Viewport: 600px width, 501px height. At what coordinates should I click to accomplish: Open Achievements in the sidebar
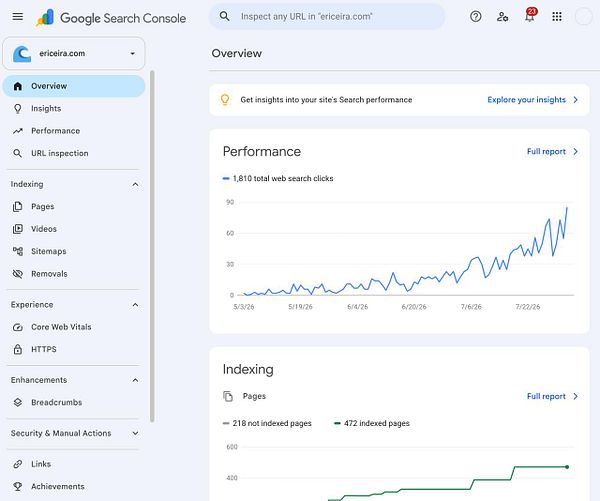click(x=74, y=486)
